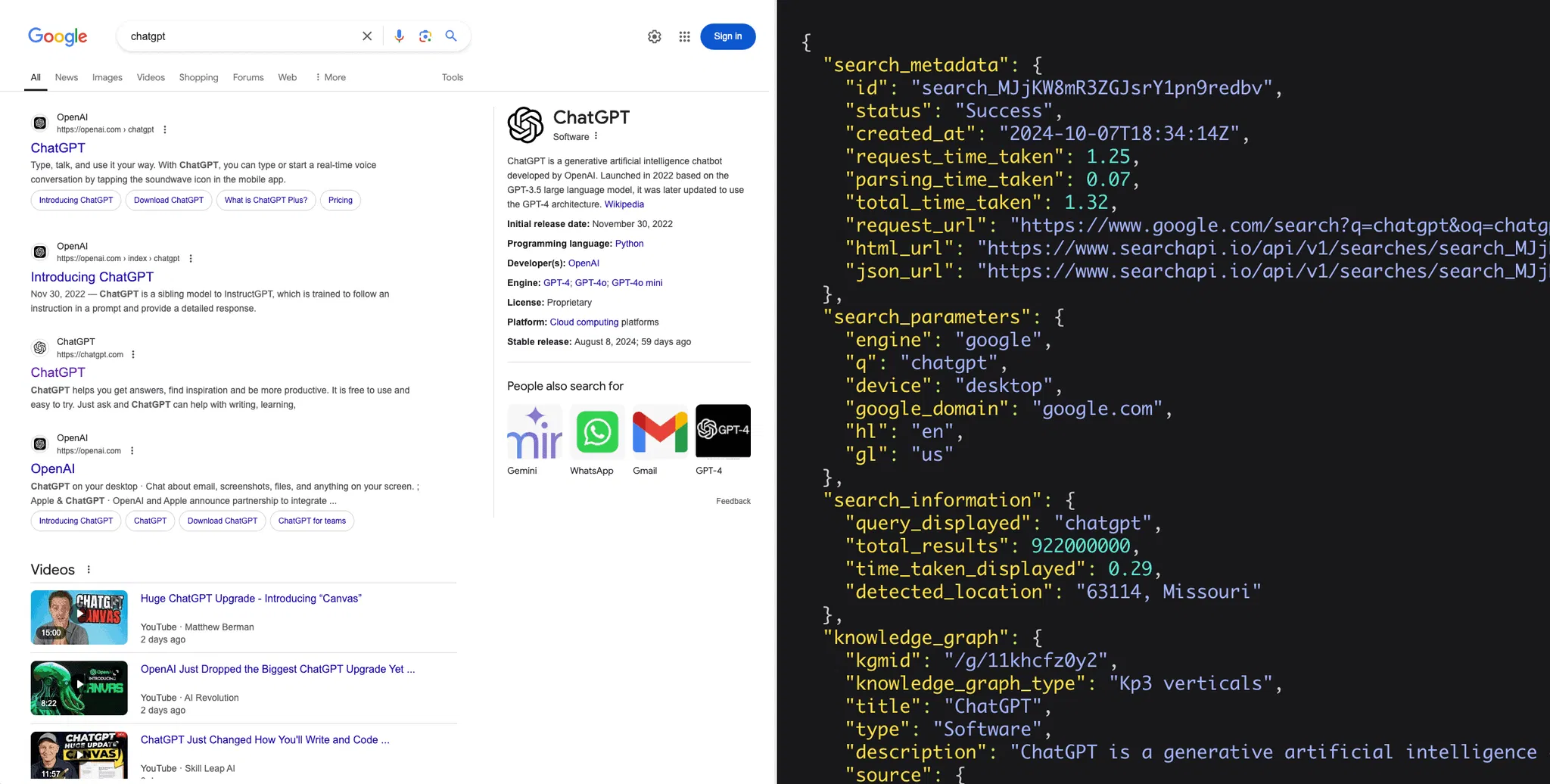Click the Pricing sitelink chip
The width and height of the screenshot is (1550, 784).
click(x=340, y=201)
